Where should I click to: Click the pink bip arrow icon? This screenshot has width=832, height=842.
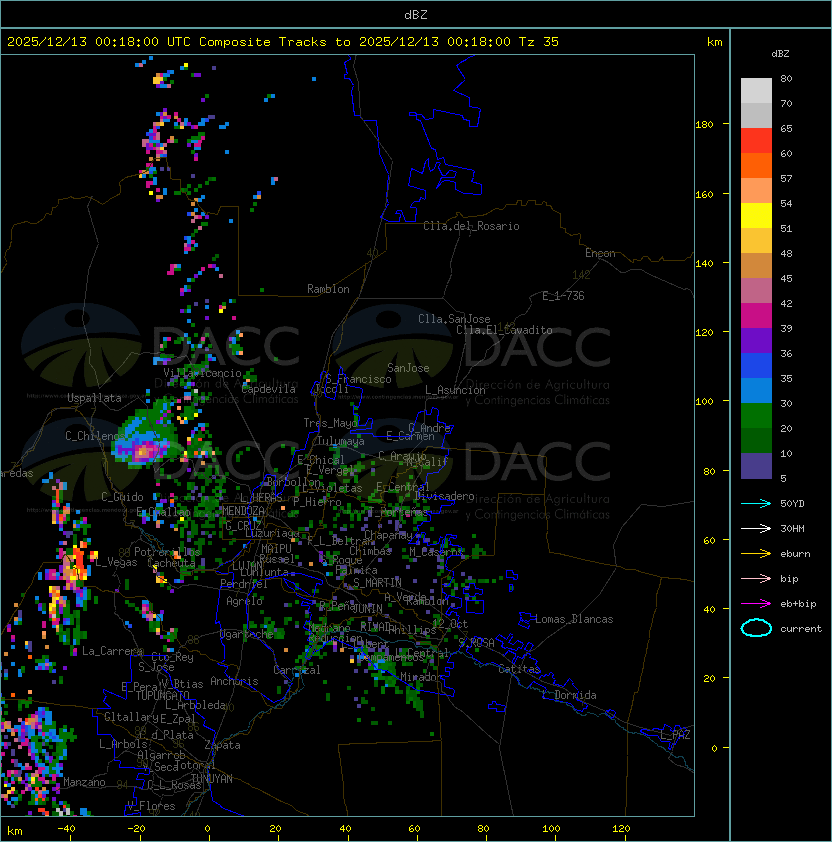(756, 579)
